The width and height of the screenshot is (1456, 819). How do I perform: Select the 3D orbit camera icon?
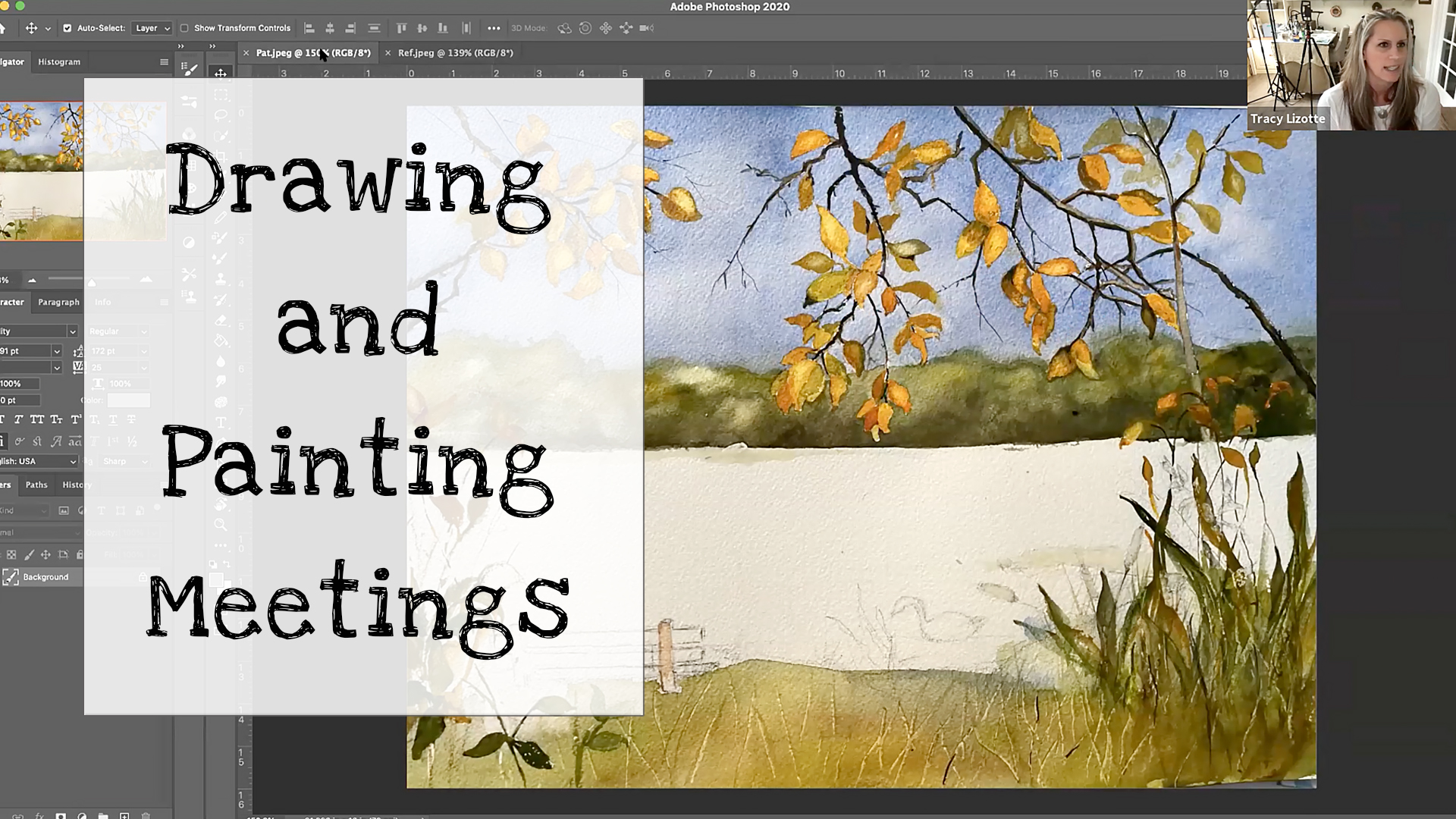[564, 28]
